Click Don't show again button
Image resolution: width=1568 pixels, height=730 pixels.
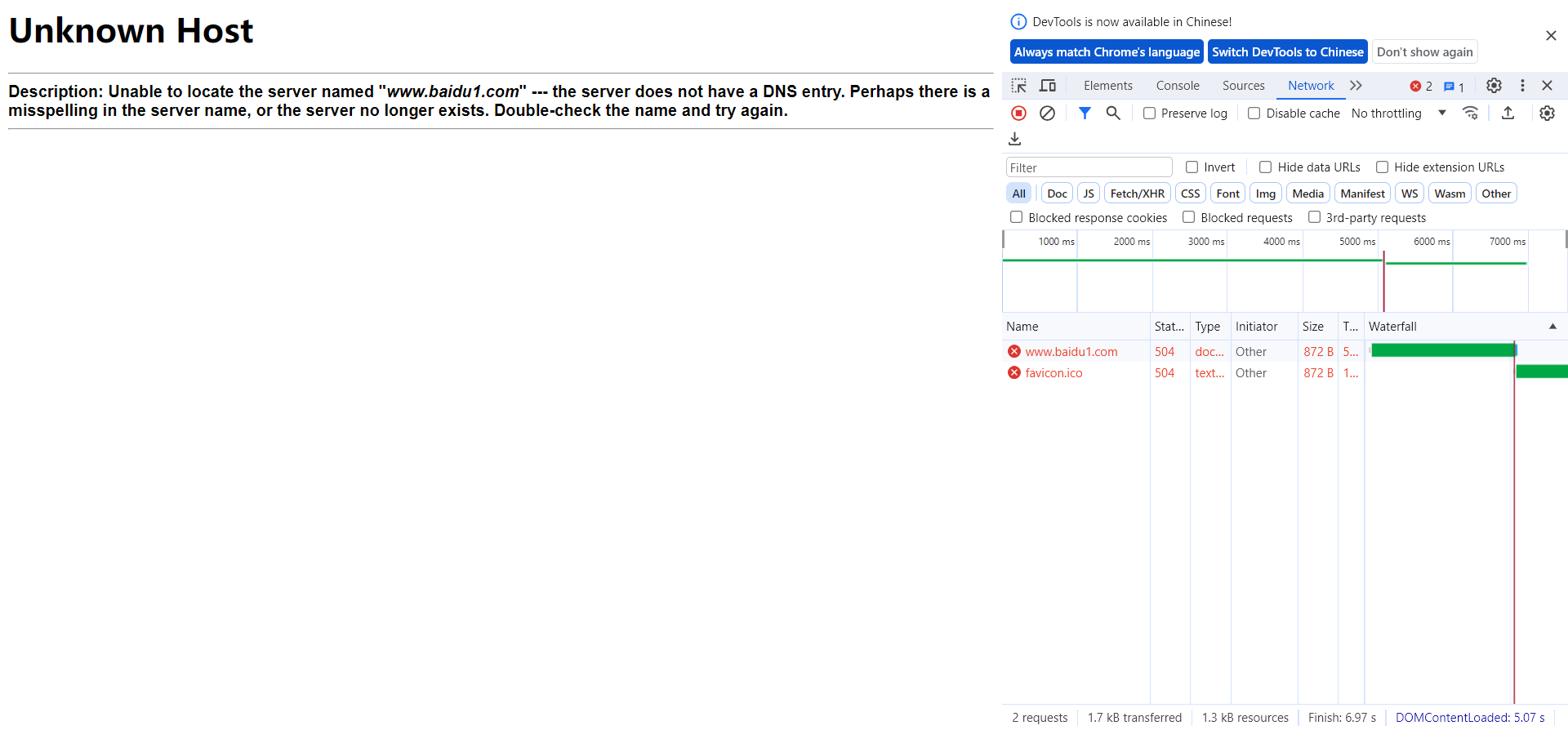1425,52
